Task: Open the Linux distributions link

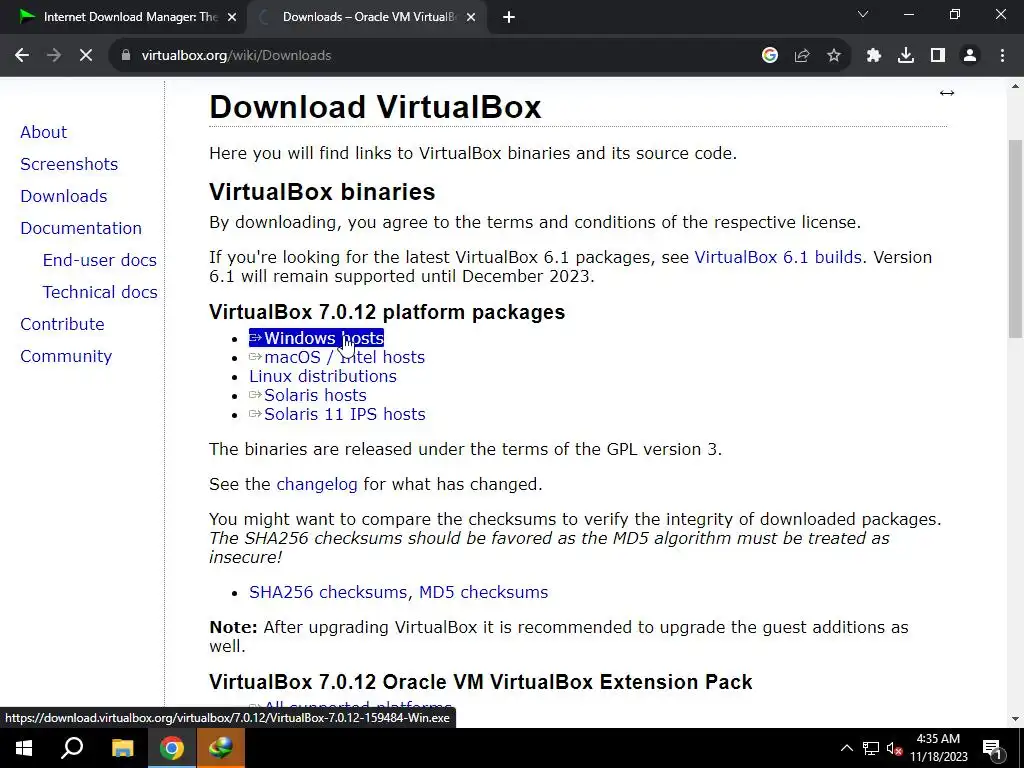Action: pos(323,376)
